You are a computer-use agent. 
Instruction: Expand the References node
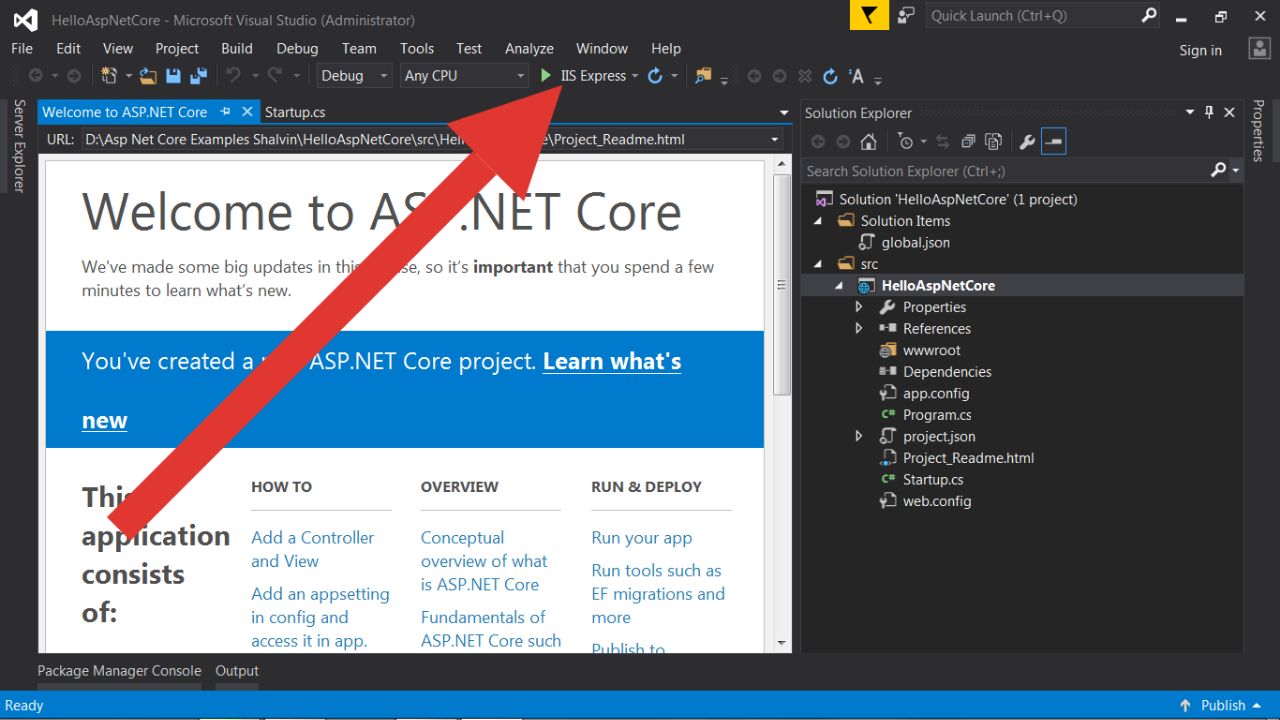pyautogui.click(x=859, y=328)
